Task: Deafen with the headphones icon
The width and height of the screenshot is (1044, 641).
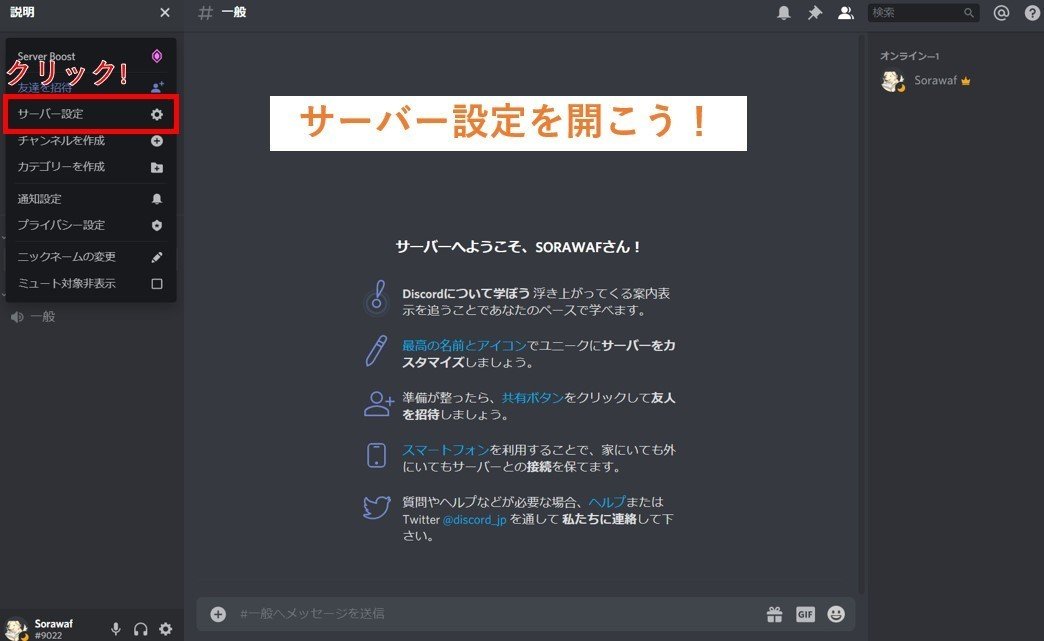Action: coord(140,628)
